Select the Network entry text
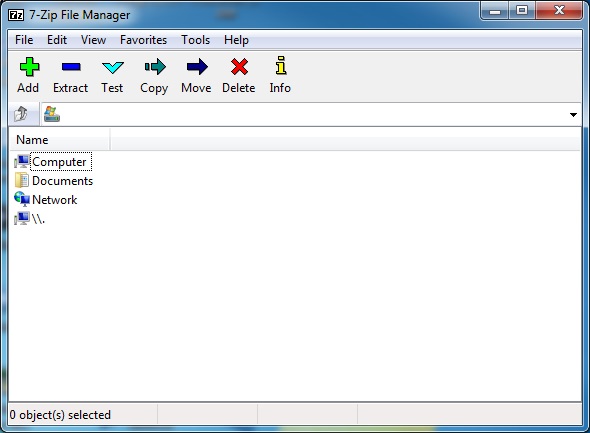The height and width of the screenshot is (433, 590). tap(55, 200)
